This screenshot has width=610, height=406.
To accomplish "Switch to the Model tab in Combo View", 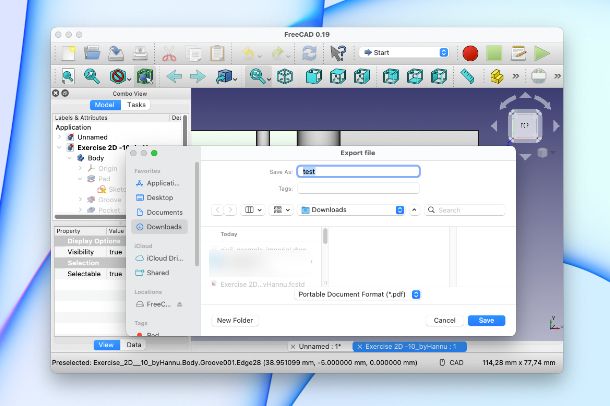I will 105,105.
